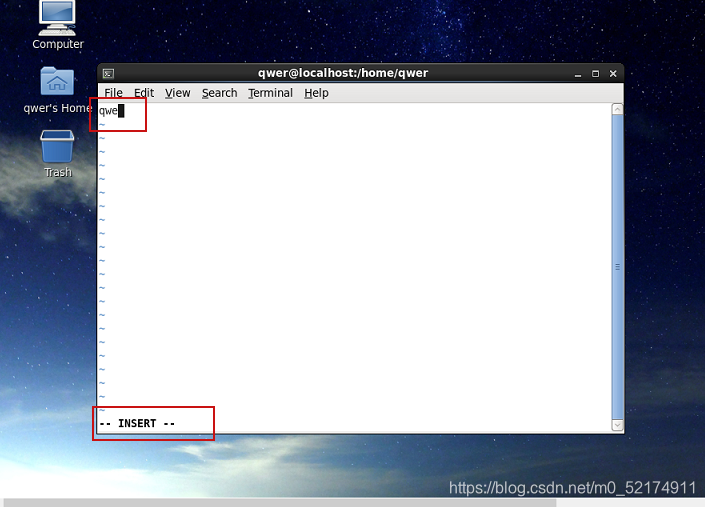Open the Search menu
Screen dimensions: 705x507
219,93
